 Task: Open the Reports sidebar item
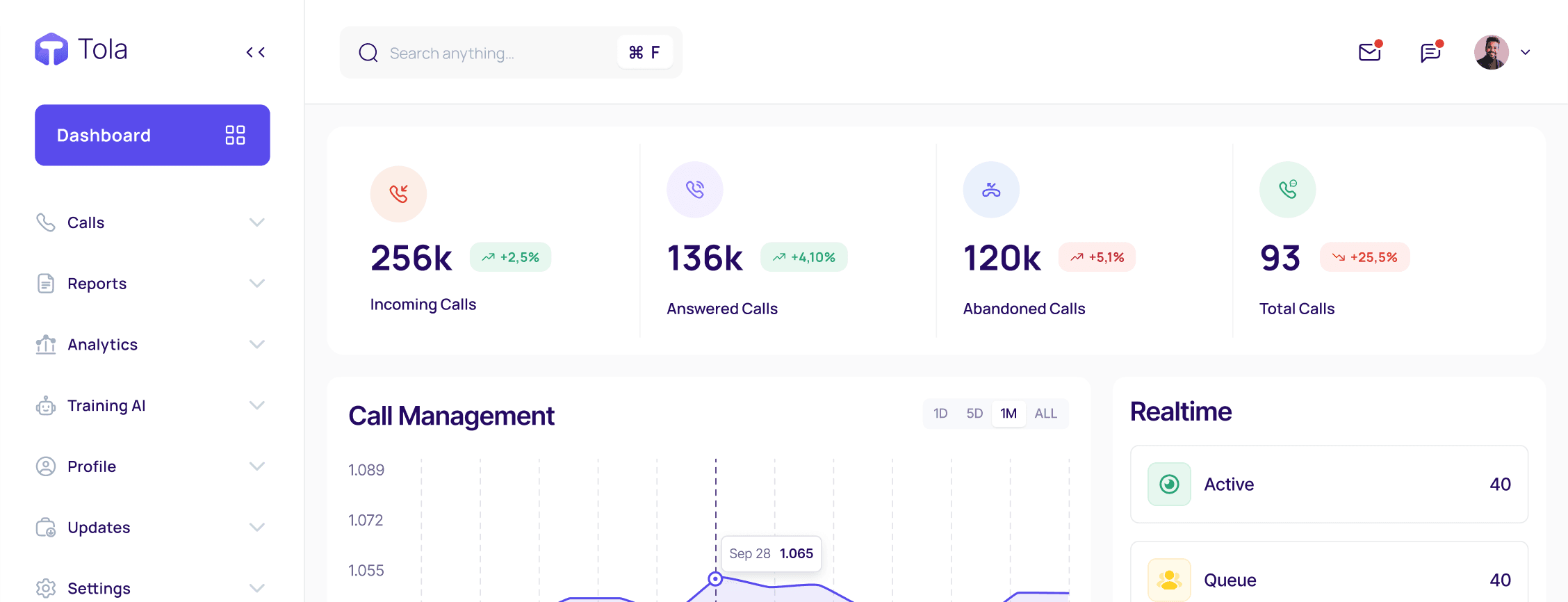(152, 284)
